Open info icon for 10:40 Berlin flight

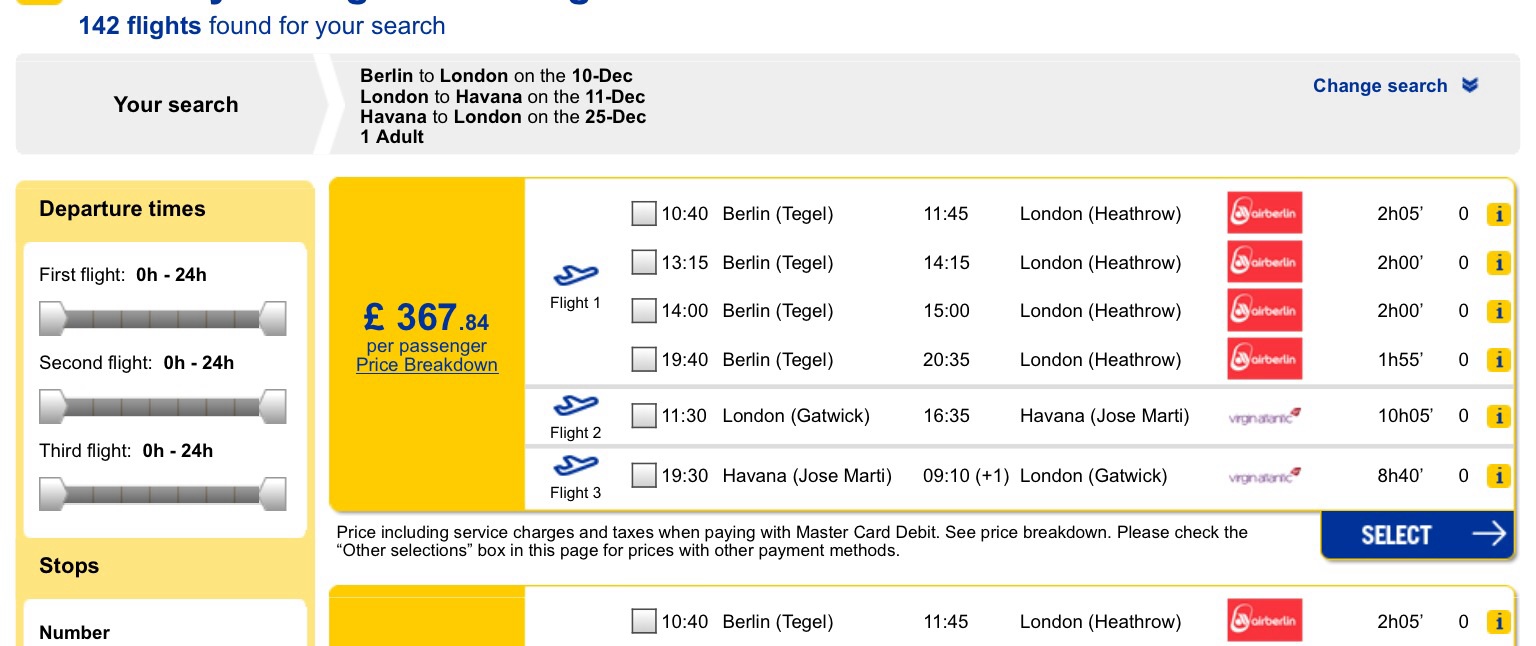[x=1497, y=214]
